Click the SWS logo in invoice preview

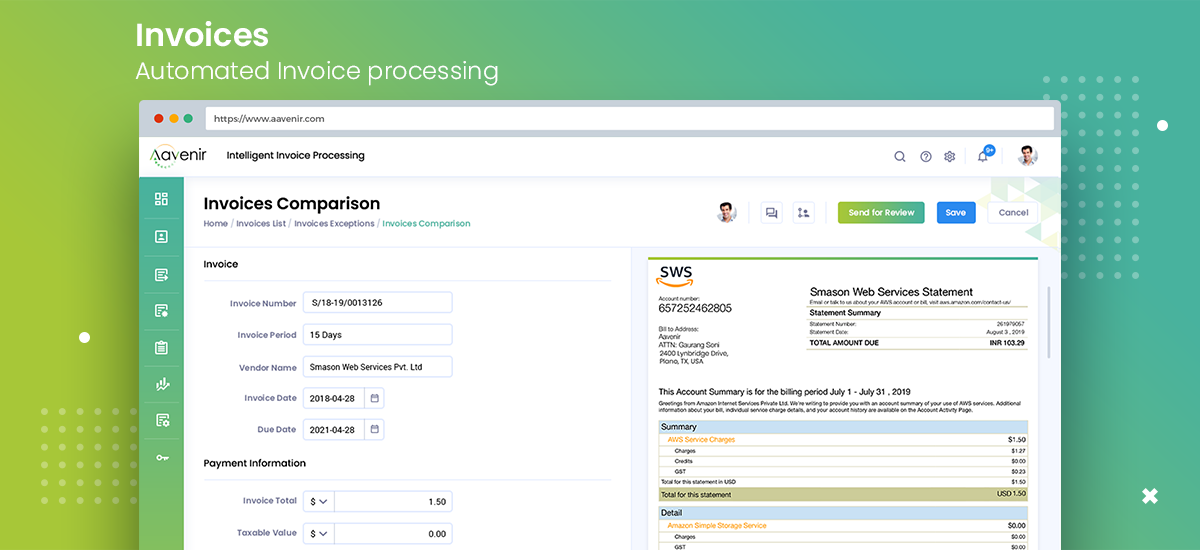676,276
